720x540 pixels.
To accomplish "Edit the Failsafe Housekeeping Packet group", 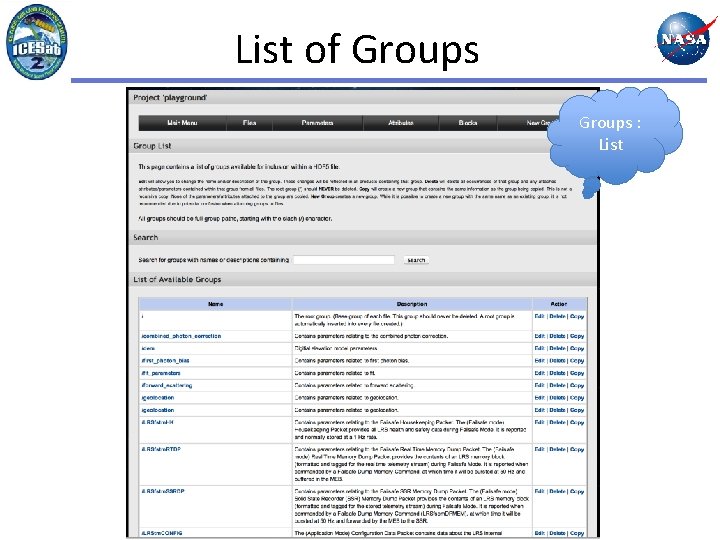I will click(540, 422).
